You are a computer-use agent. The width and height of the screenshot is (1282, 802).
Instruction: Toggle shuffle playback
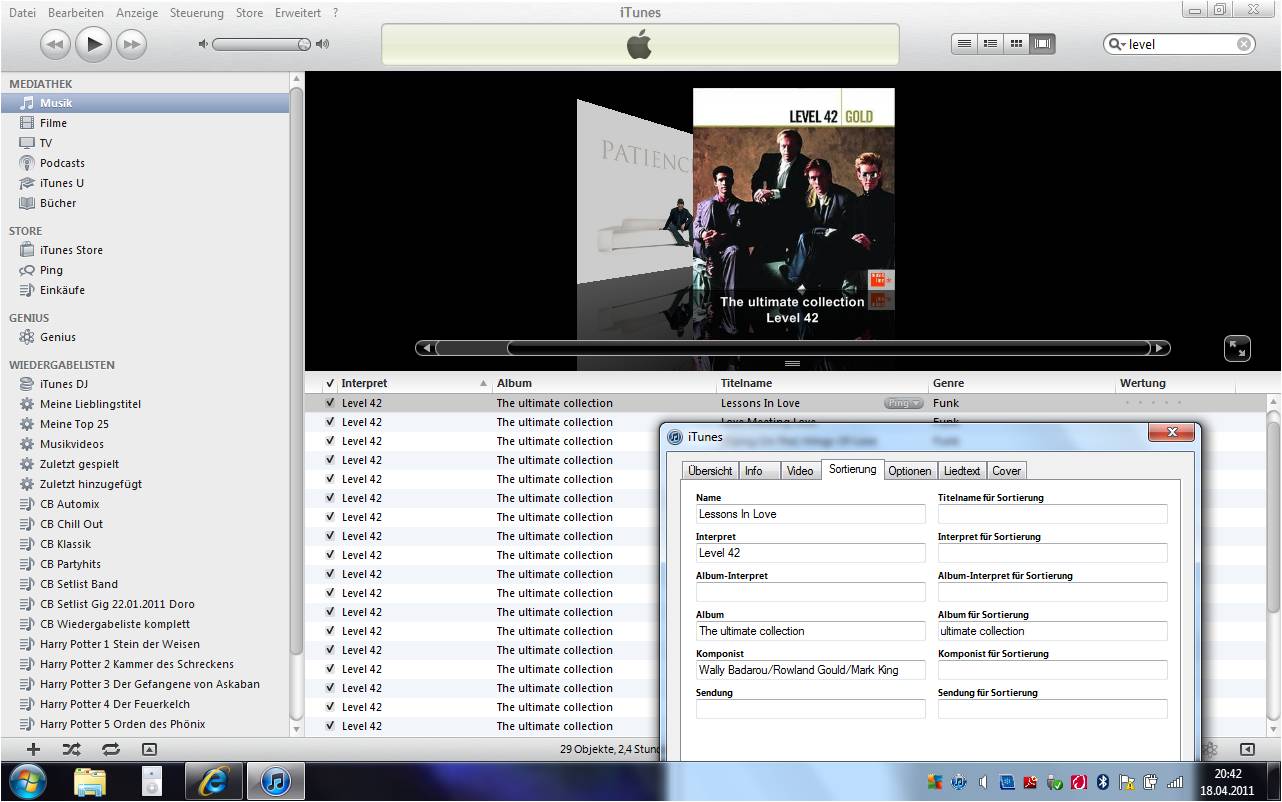[x=71, y=749]
